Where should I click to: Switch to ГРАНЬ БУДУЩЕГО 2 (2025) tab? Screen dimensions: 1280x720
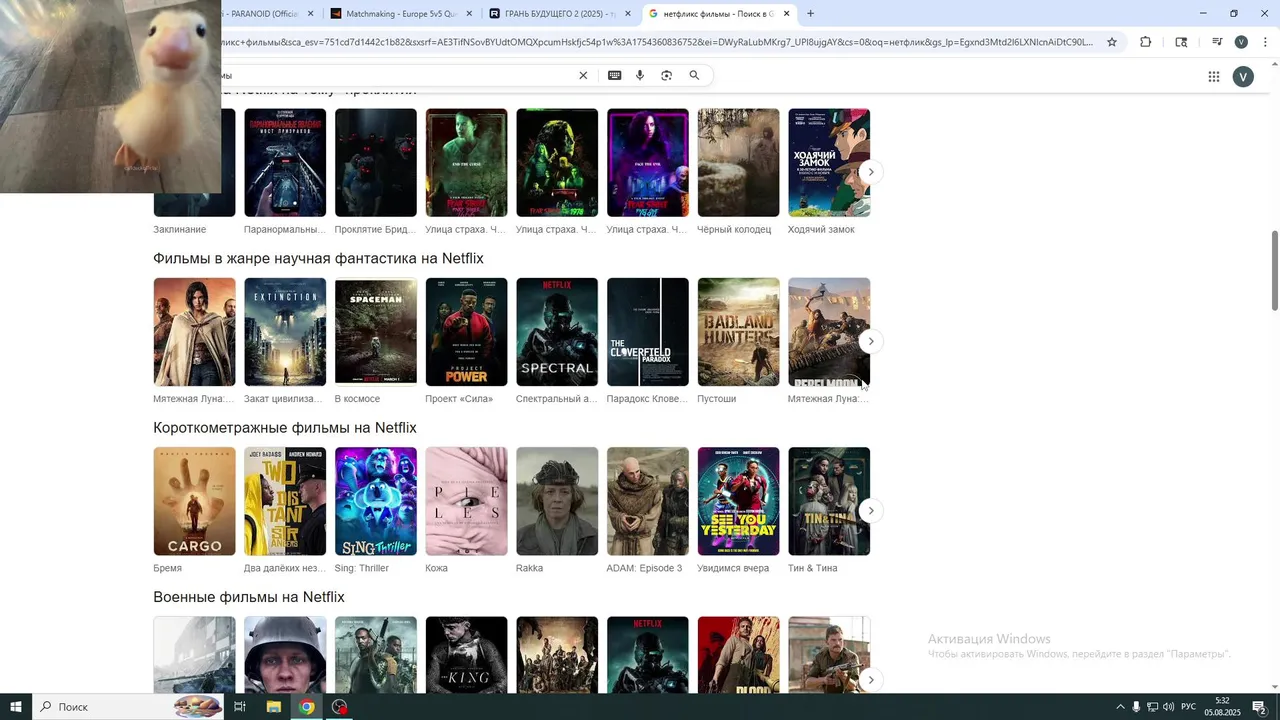(560, 14)
